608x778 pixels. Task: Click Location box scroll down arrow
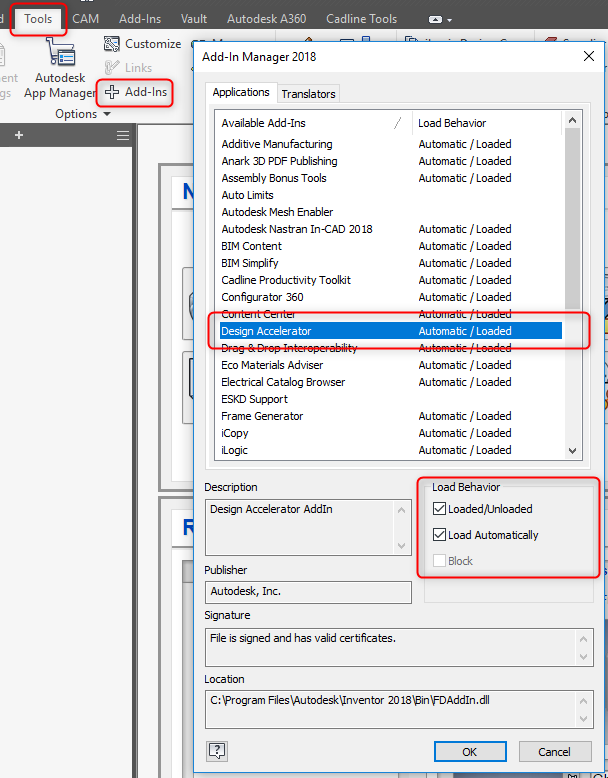point(584,718)
